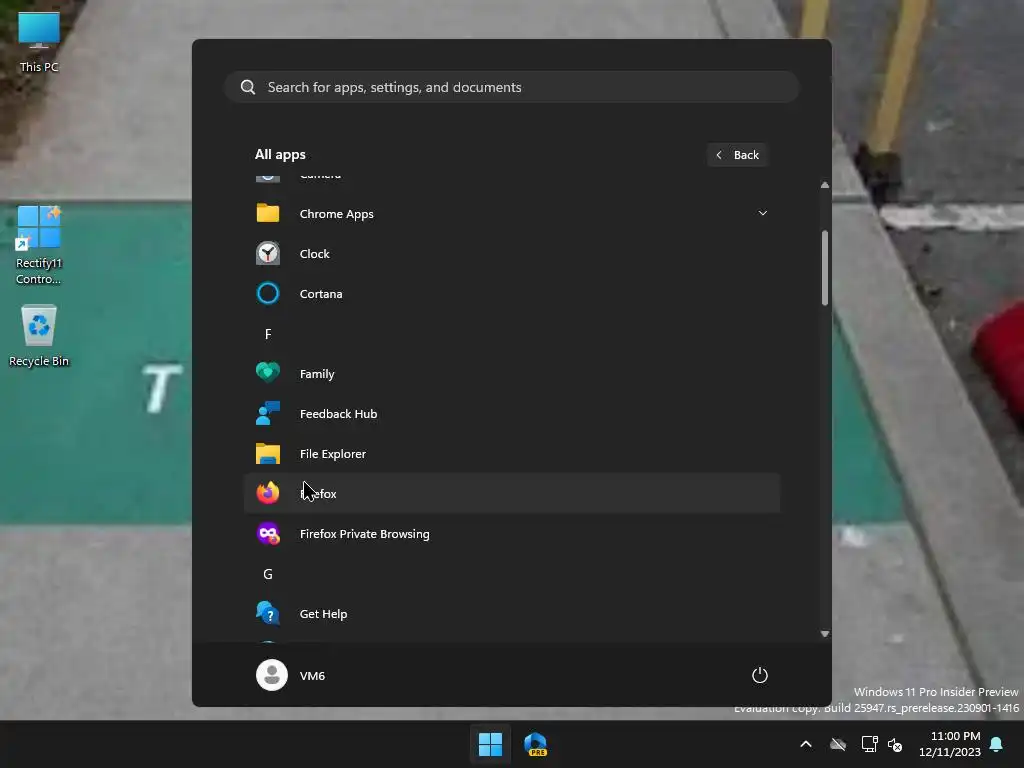Open the Chrome Apps folder icon
This screenshot has width=1024, height=768.
point(268,214)
